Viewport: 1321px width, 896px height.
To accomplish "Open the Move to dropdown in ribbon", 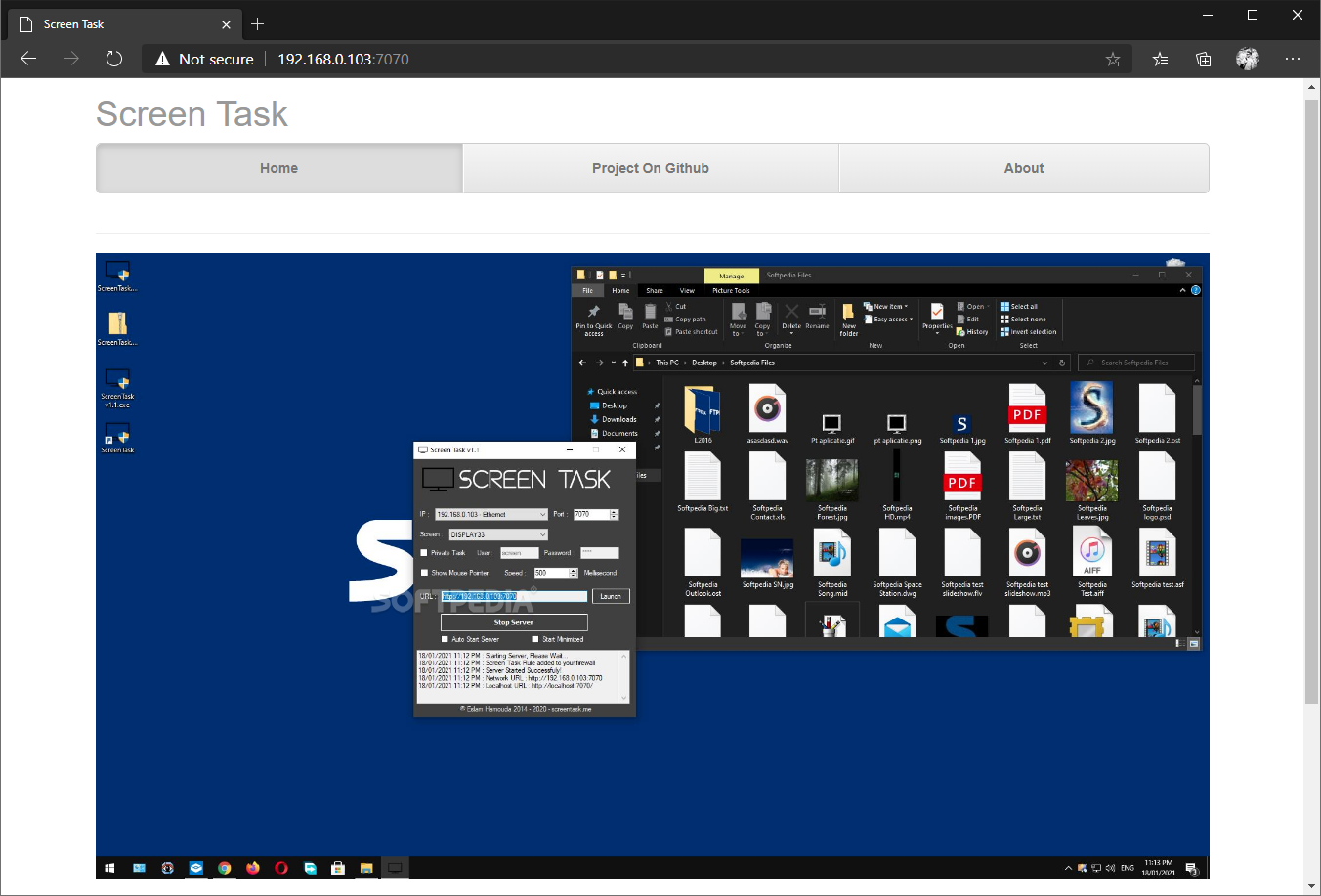I will coord(738,320).
